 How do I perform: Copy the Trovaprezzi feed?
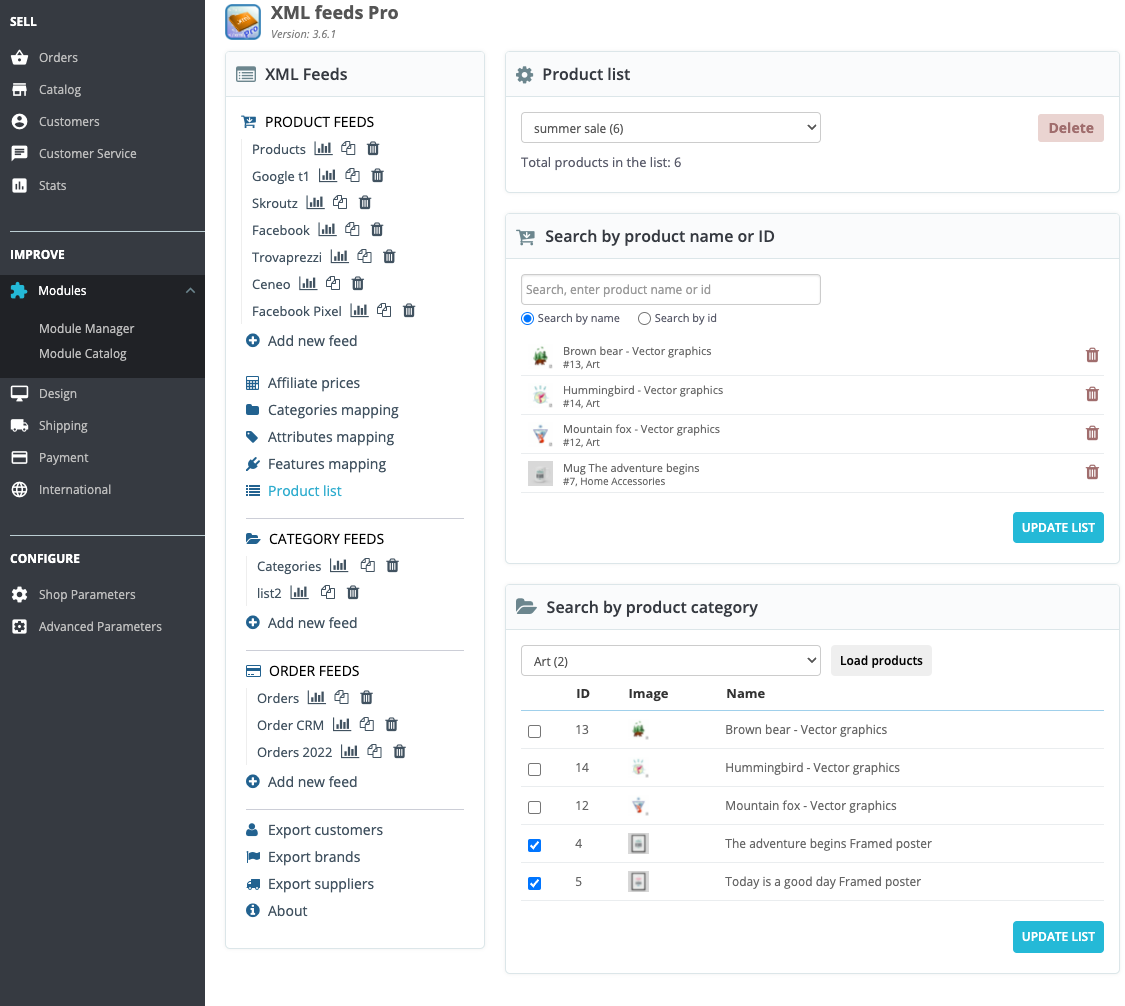tap(364, 256)
